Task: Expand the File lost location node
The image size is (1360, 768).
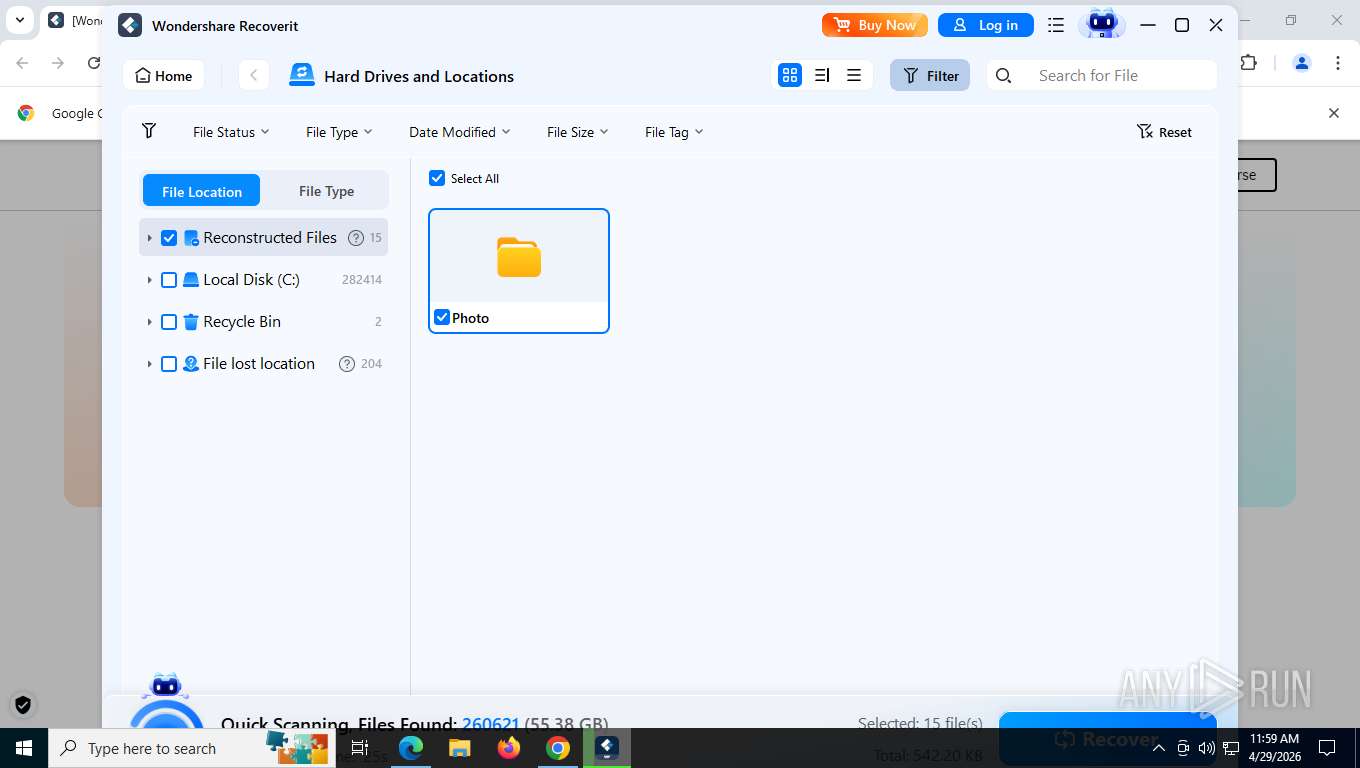Action: point(149,364)
